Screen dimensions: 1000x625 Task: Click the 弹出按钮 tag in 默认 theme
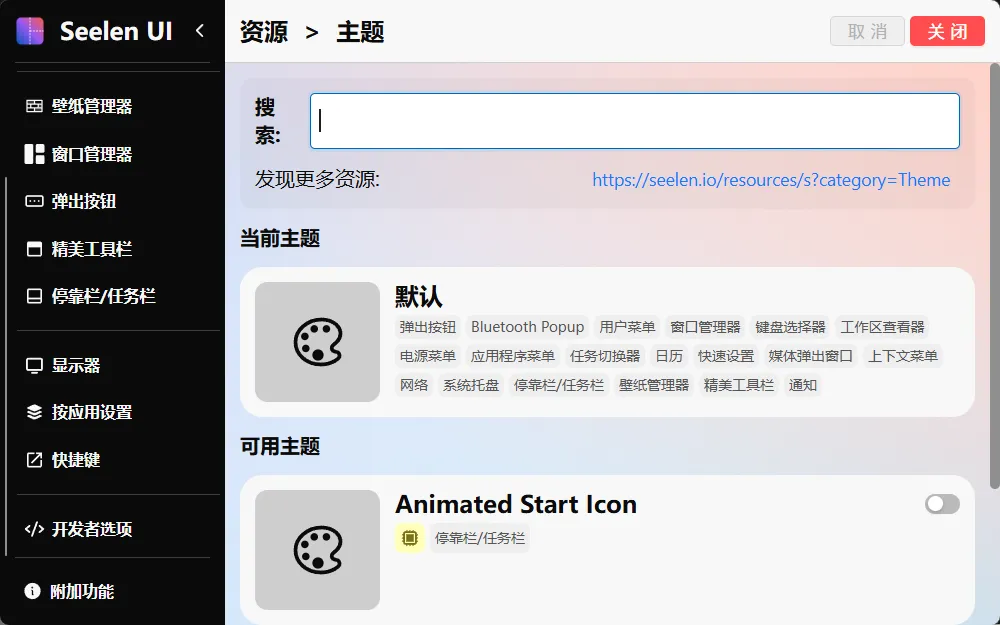(x=427, y=327)
